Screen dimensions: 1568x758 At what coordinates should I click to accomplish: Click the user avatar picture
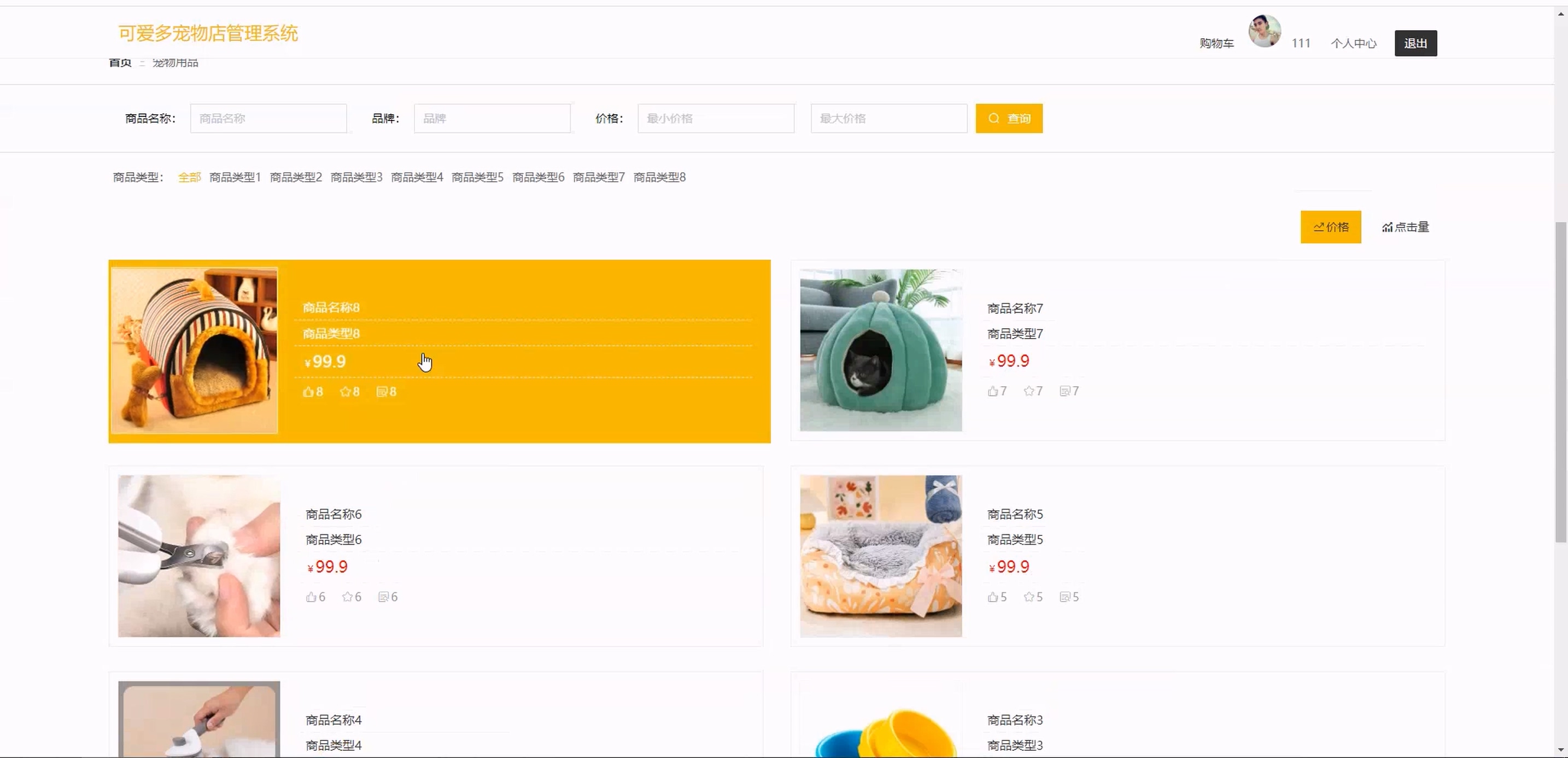click(x=1264, y=32)
